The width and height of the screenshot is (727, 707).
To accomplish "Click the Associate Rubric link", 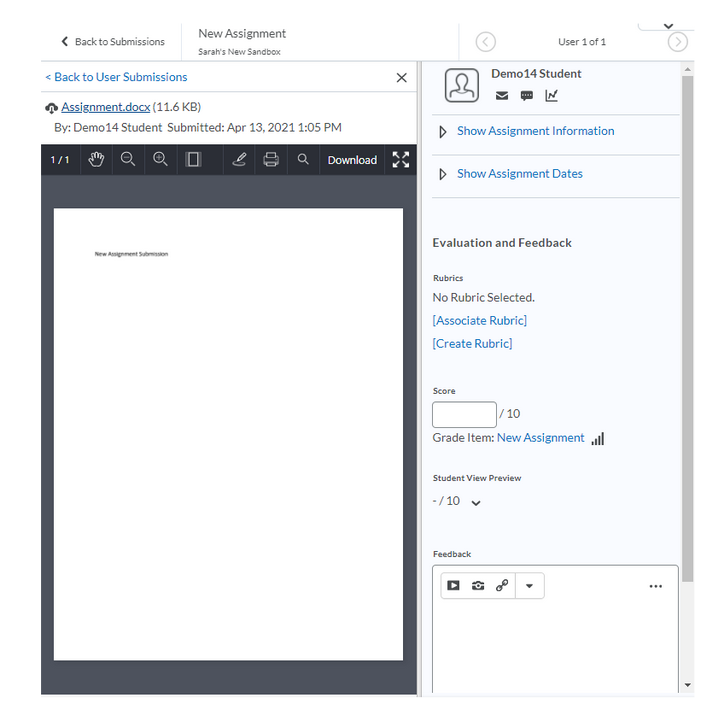I will pyautogui.click(x=480, y=321).
